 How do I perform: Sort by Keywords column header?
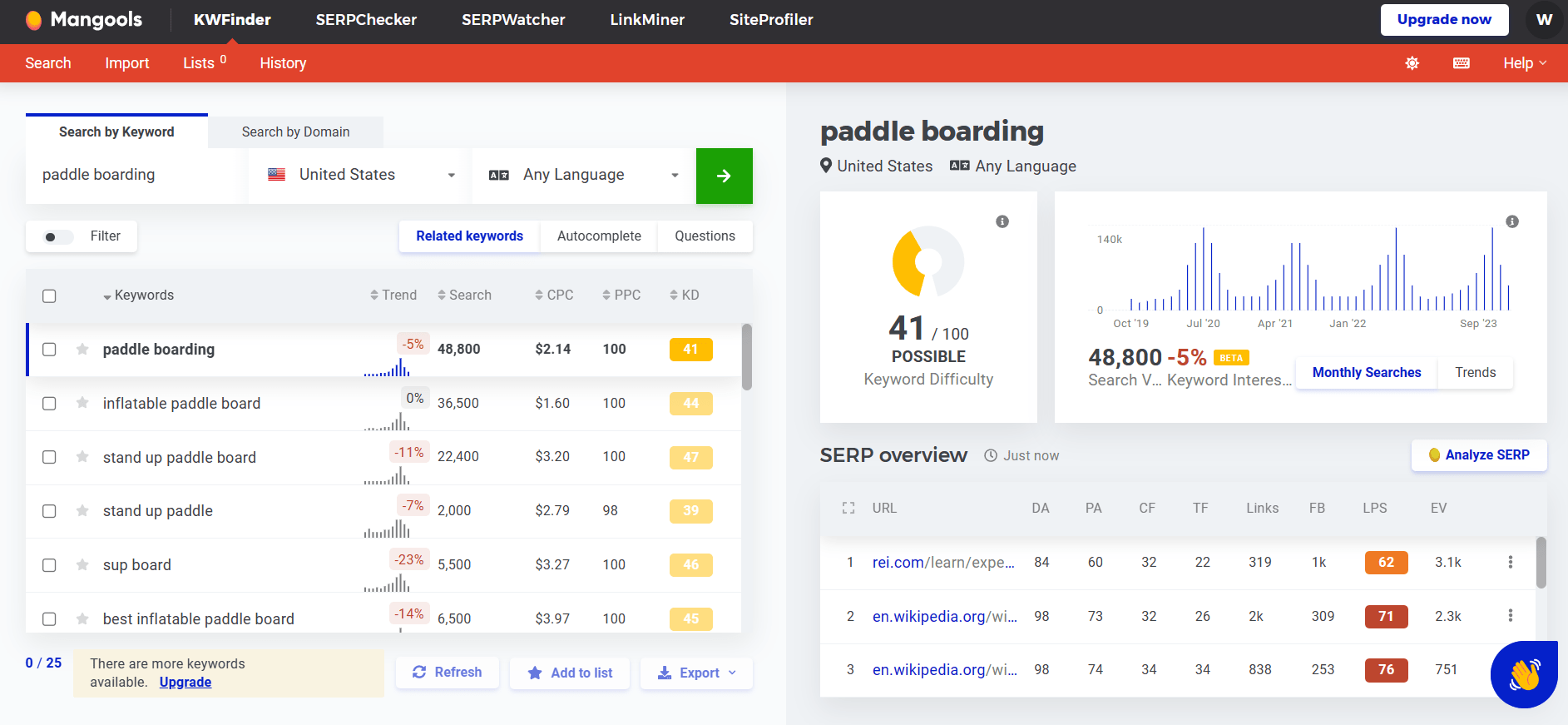[x=138, y=295]
